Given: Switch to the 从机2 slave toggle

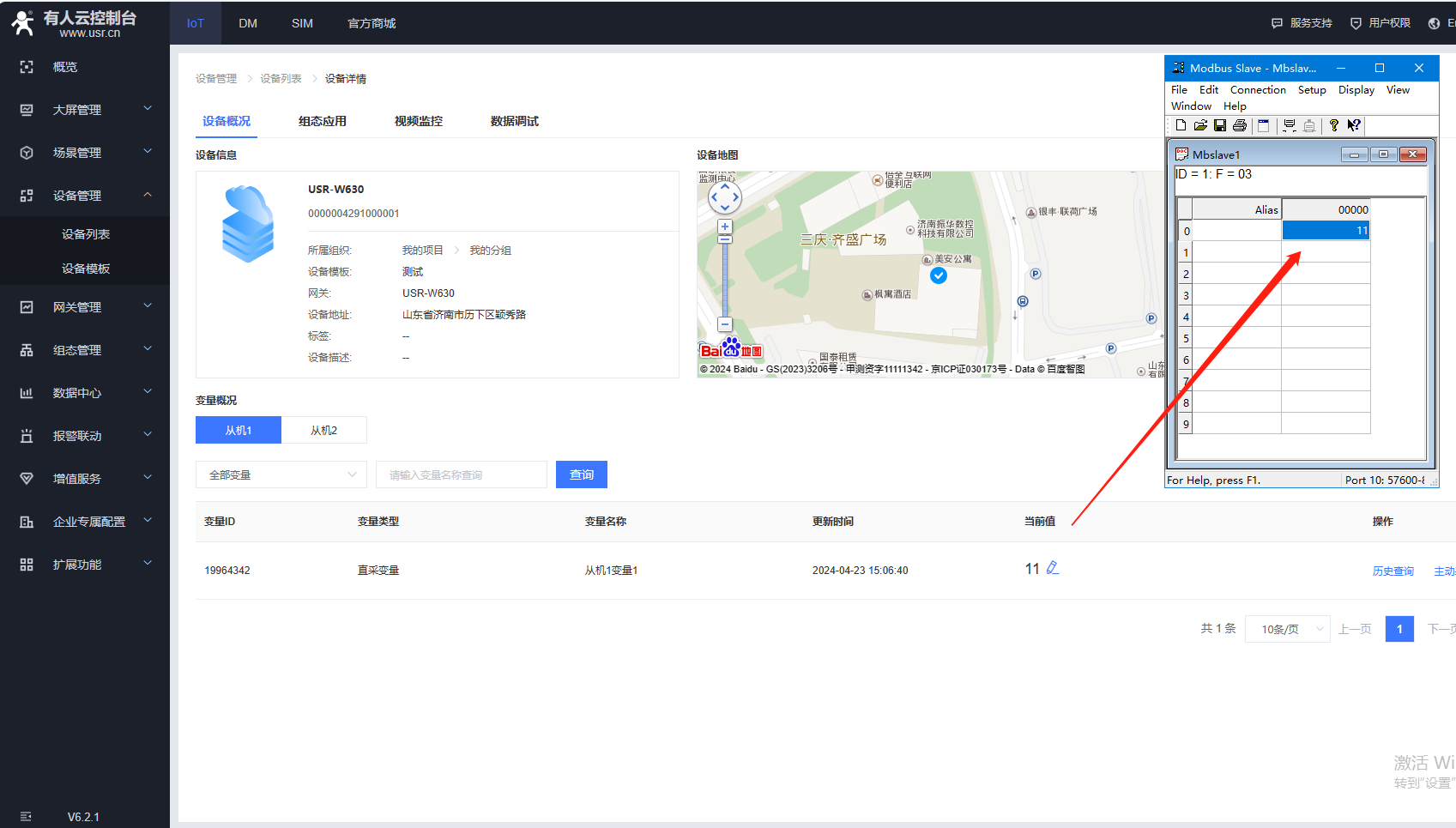Looking at the screenshot, I should tap(324, 430).
